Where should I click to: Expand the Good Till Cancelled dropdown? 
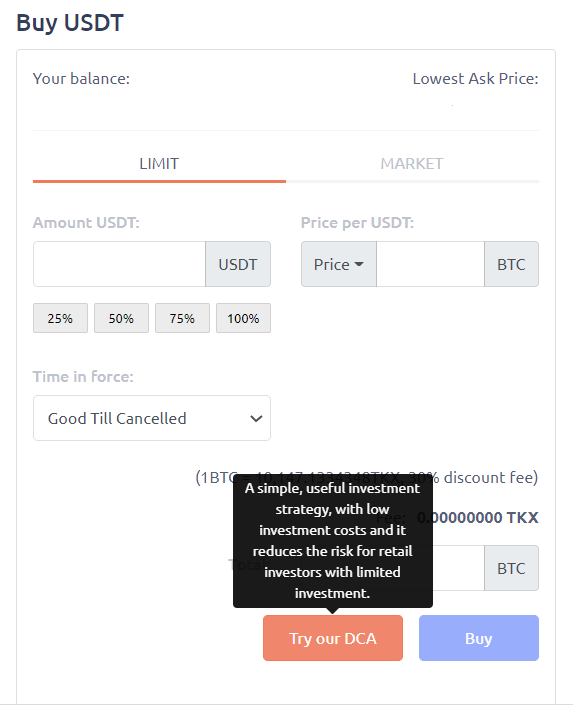[x=152, y=418]
